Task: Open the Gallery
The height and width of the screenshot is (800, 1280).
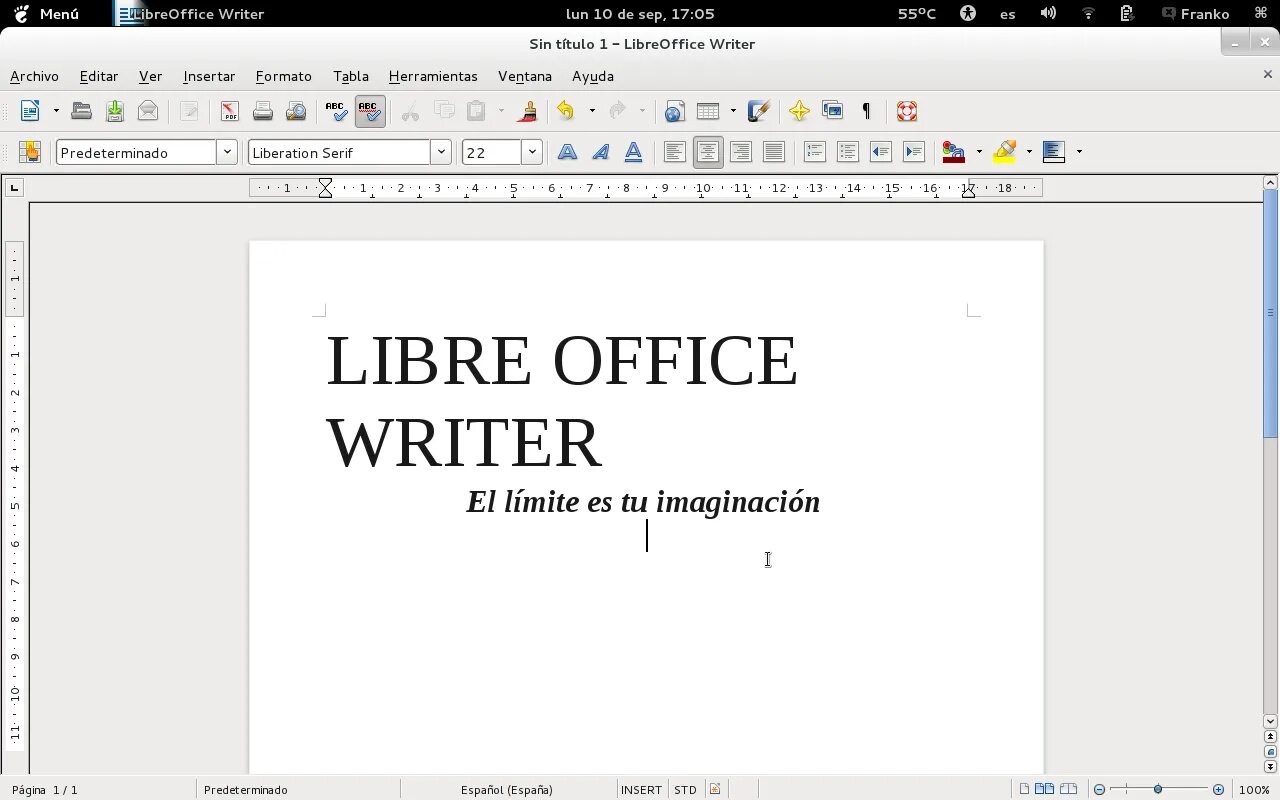Action: pyautogui.click(x=832, y=111)
